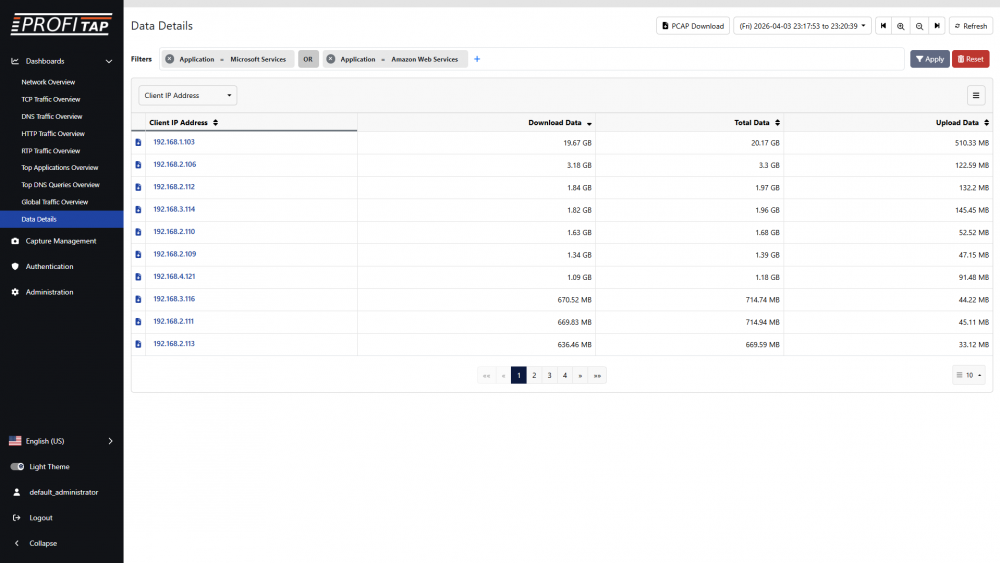Viewport: 1000px width, 563px height.
Task: Open the date time range dropdown
Action: coord(803,26)
